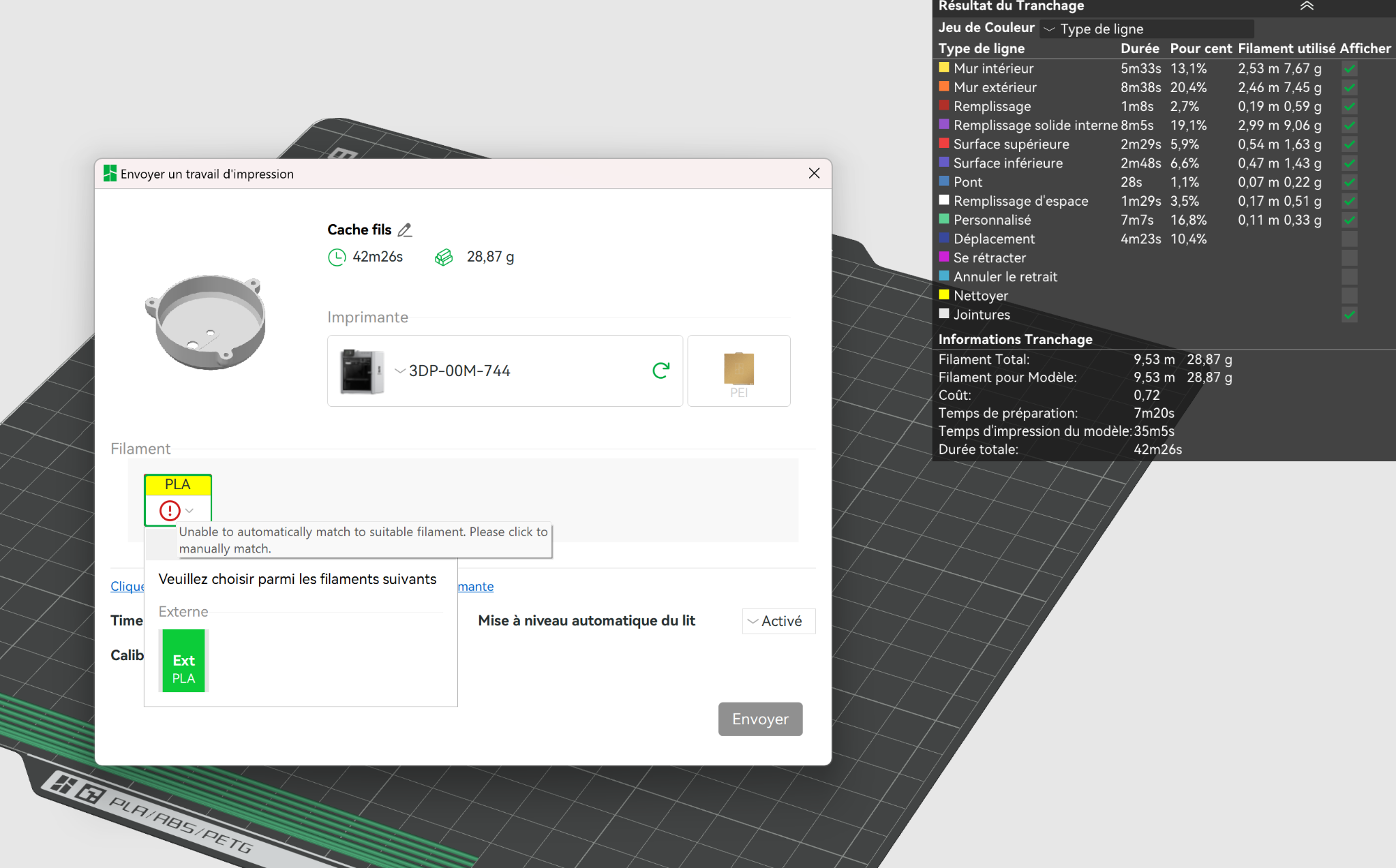Image resolution: width=1396 pixels, height=868 pixels.
Task: Collapse the Résultat du Tranchage panel
Action: click(x=1306, y=6)
